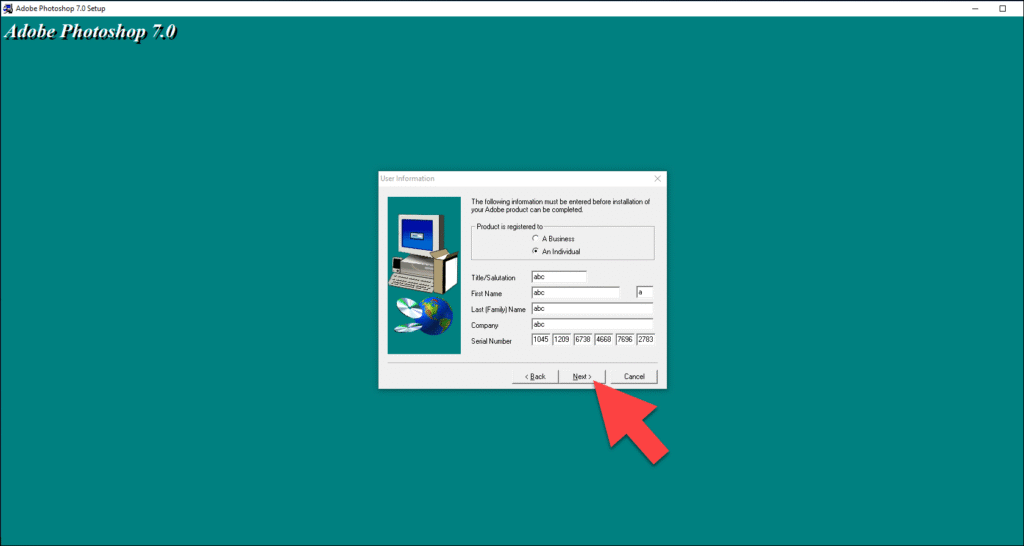Click the 'Serial Number' label text

[x=492, y=341]
